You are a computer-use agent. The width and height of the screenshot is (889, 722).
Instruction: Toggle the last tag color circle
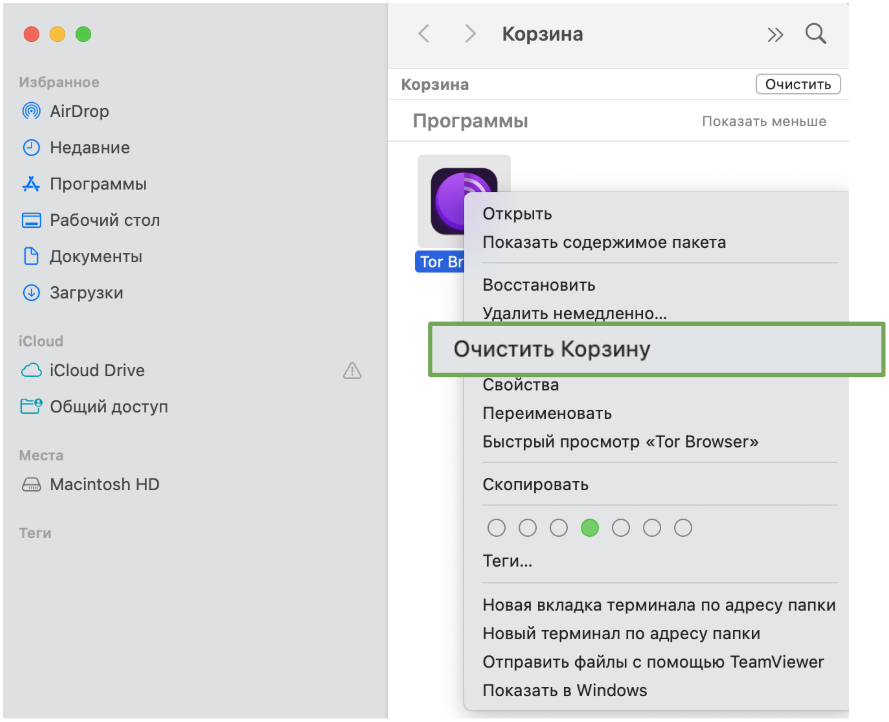683,527
